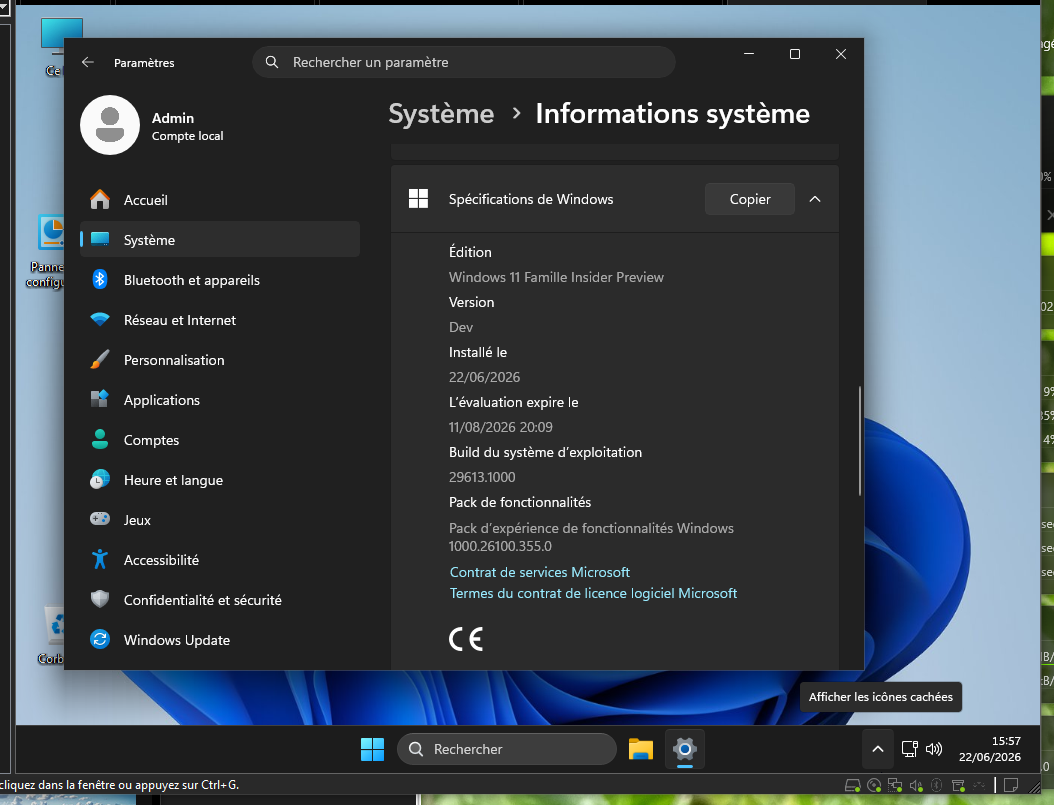
Task: Click the Comptes person icon
Action: (99, 439)
